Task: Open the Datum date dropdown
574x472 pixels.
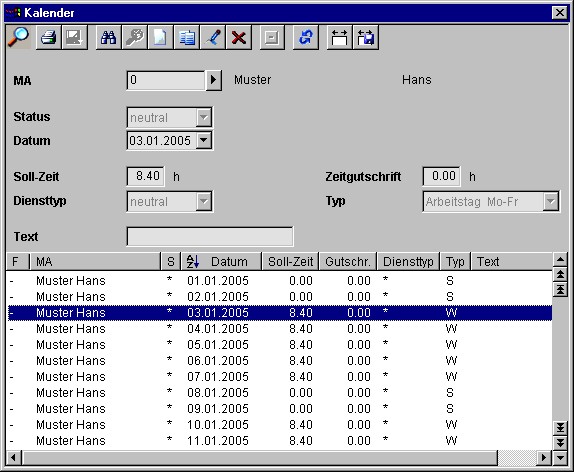Action: [204, 140]
